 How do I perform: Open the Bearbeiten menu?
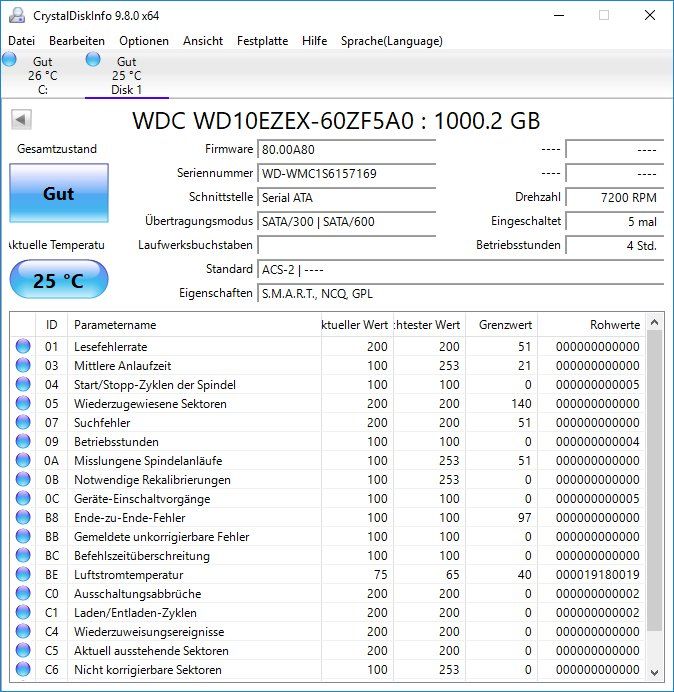click(x=77, y=41)
